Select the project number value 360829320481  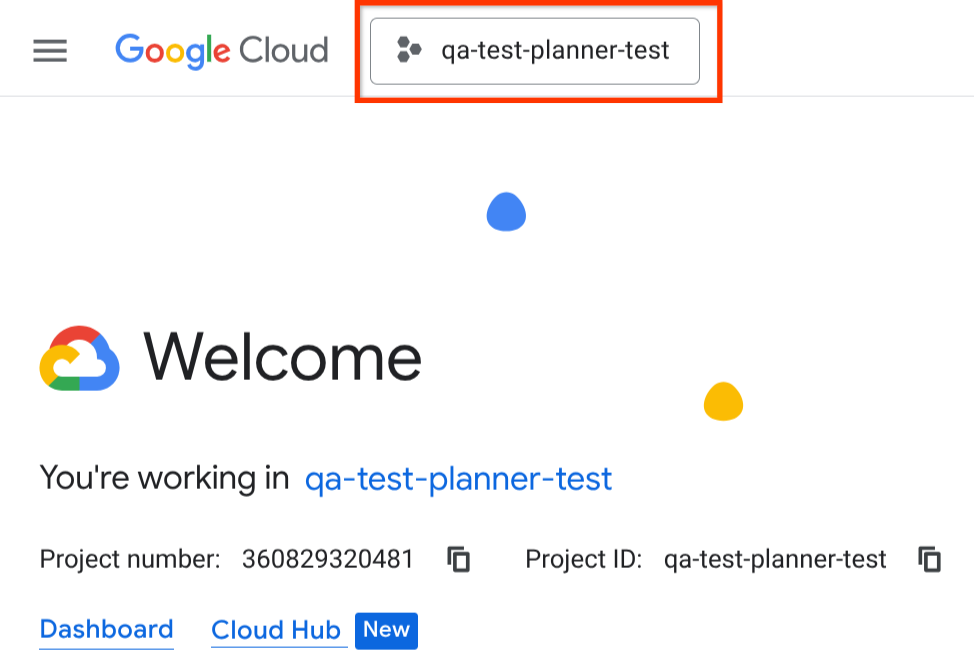(328, 559)
